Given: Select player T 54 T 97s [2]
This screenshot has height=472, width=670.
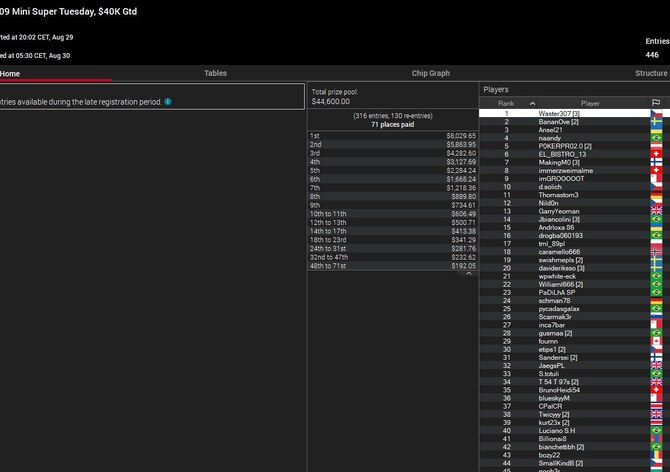Looking at the screenshot, I should (x=558, y=381).
